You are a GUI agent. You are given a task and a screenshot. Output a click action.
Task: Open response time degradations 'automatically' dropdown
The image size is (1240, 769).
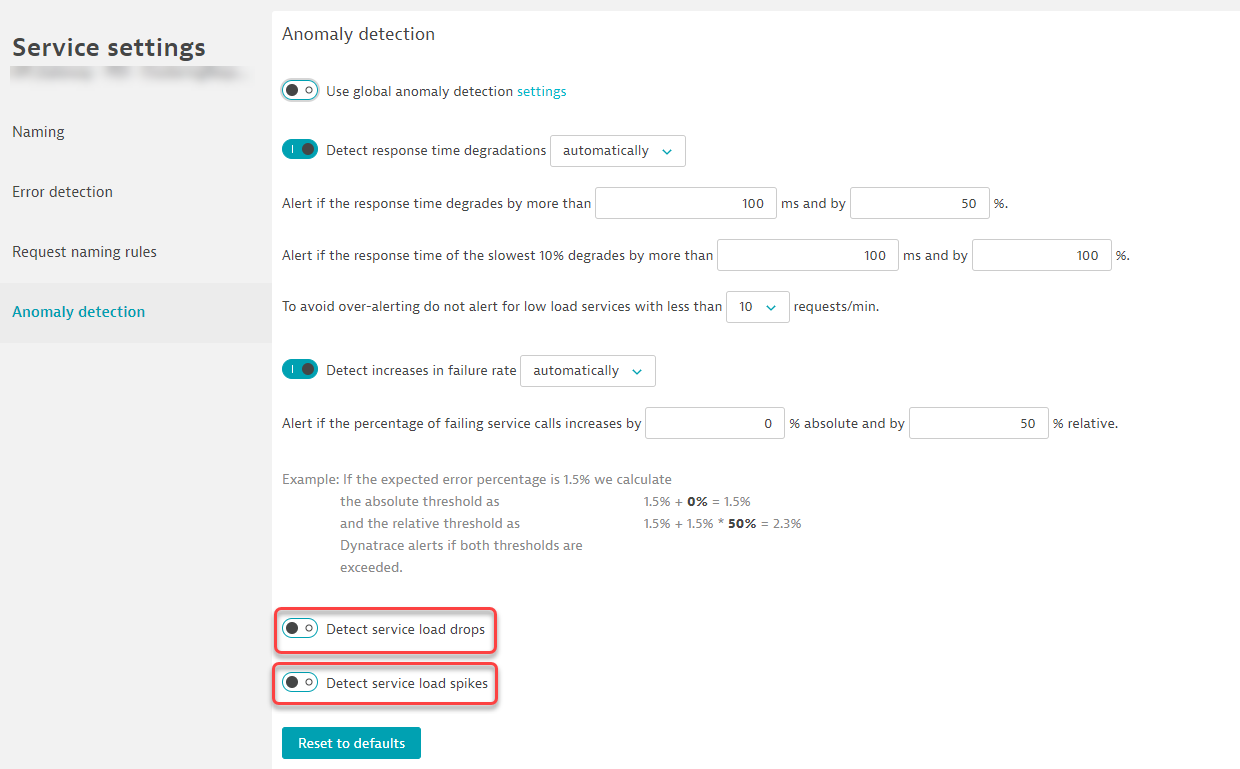pyautogui.click(x=617, y=151)
